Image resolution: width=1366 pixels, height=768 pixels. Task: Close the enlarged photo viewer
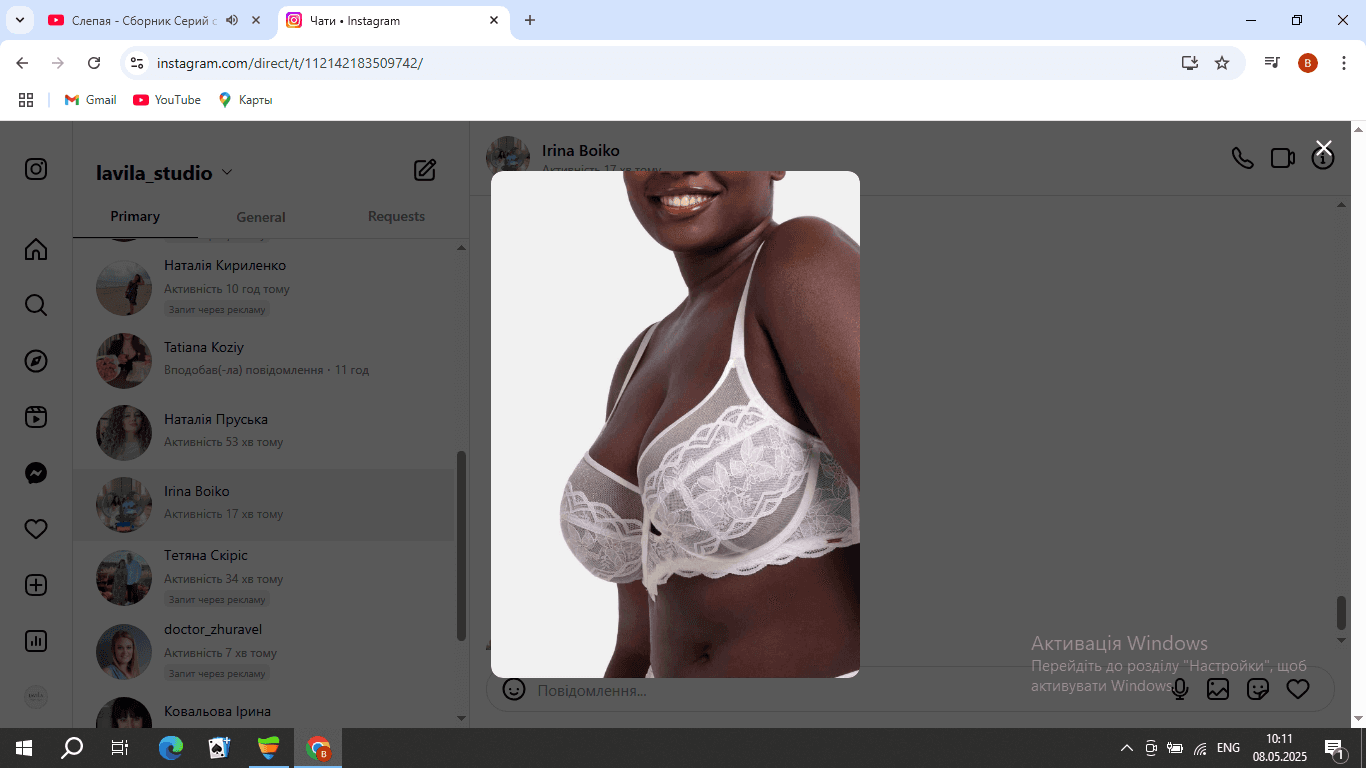coord(1324,148)
